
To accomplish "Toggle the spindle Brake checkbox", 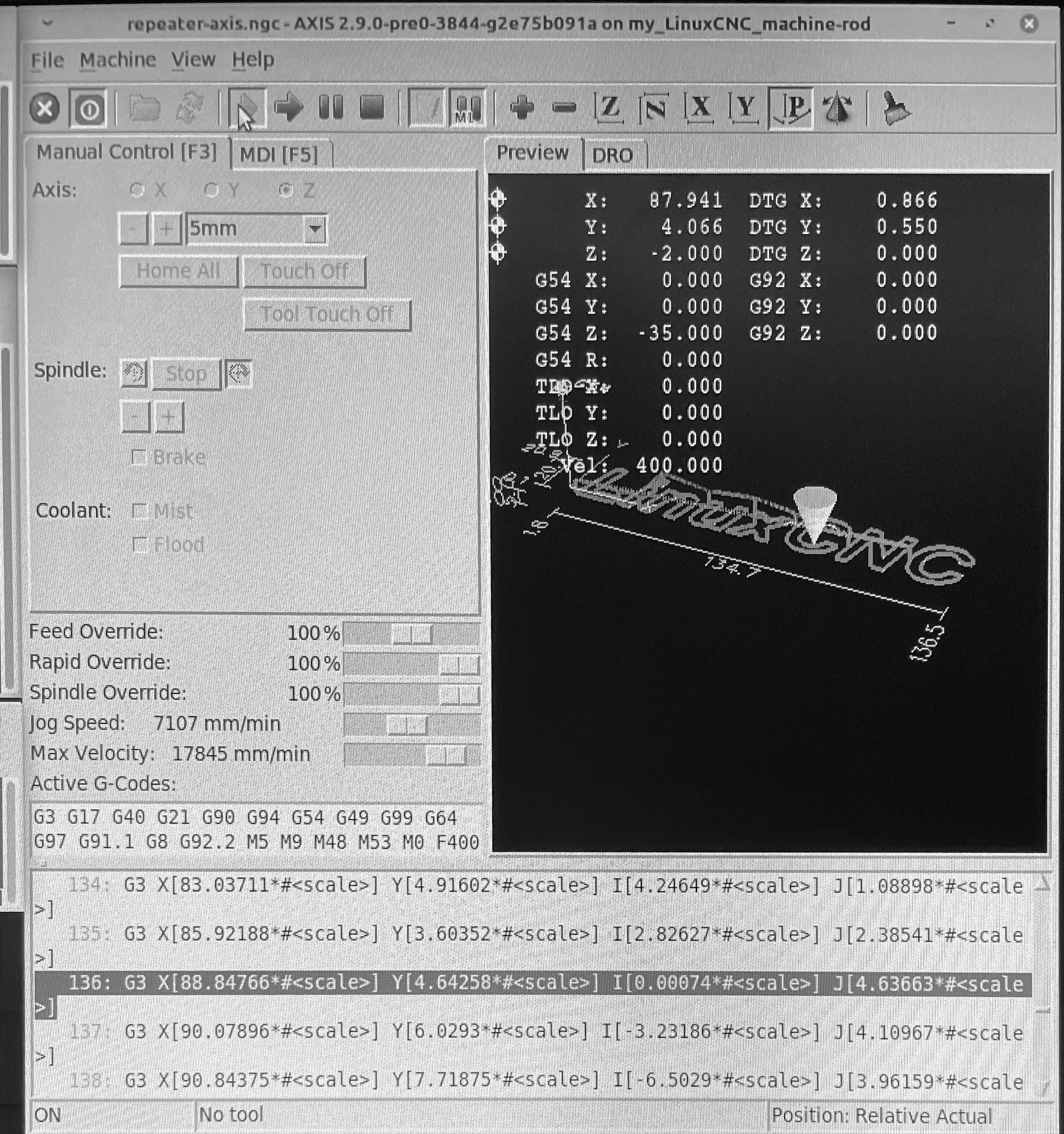I will (x=139, y=457).
